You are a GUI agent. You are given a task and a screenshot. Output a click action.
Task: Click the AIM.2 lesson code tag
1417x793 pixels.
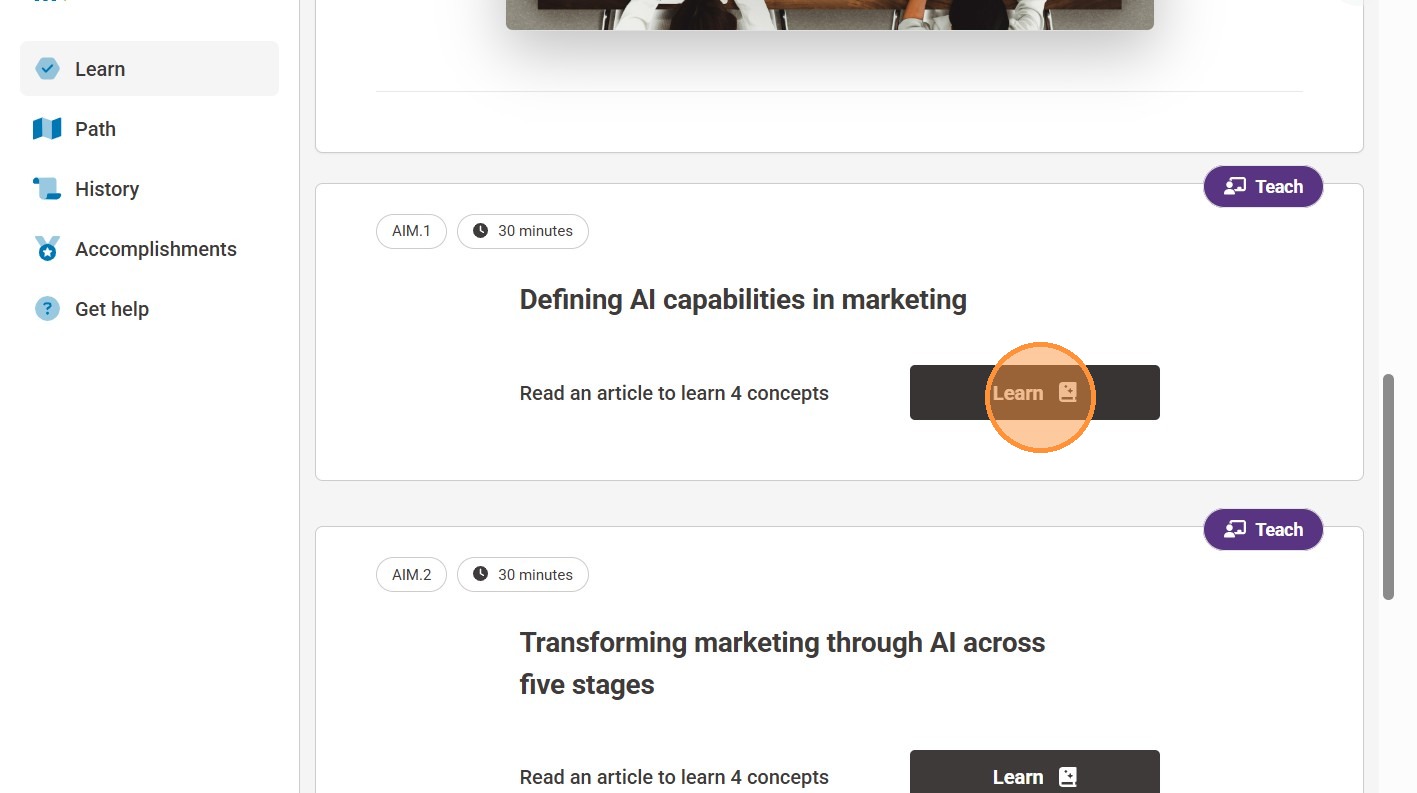[x=411, y=575]
